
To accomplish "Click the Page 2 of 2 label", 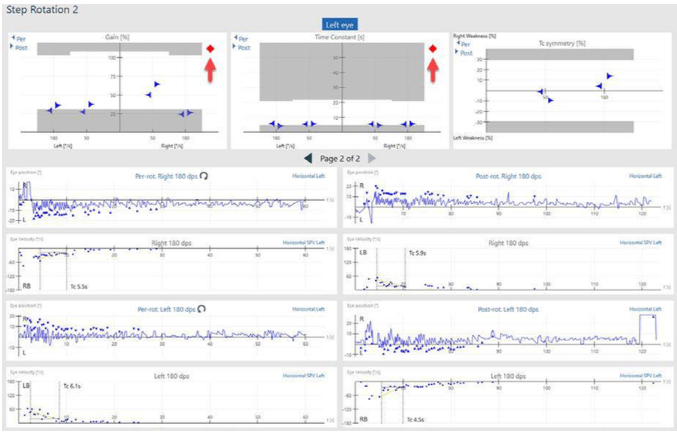I will (340, 158).
